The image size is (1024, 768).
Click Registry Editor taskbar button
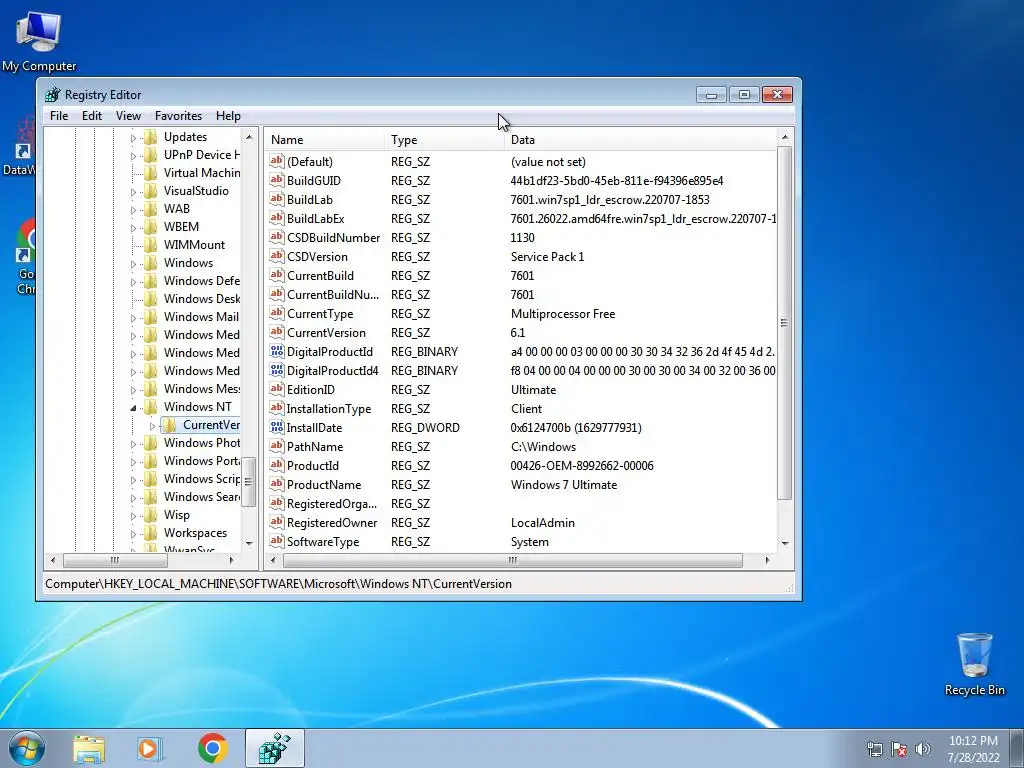[275, 748]
